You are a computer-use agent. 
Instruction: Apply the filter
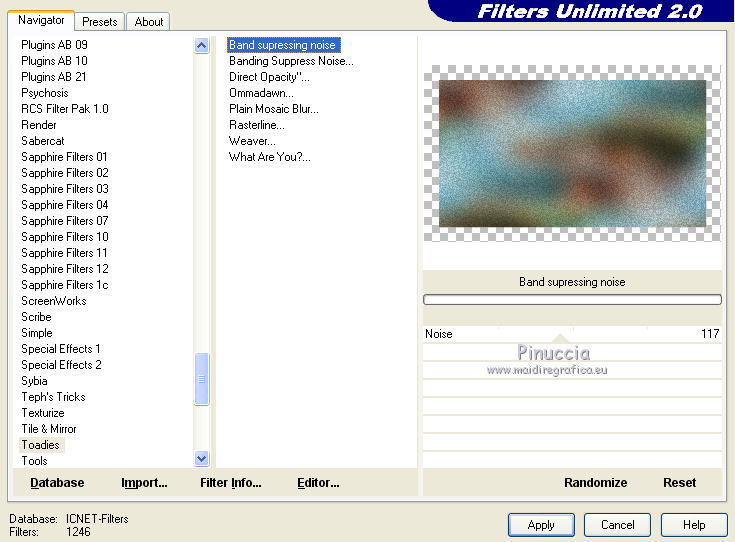click(541, 525)
